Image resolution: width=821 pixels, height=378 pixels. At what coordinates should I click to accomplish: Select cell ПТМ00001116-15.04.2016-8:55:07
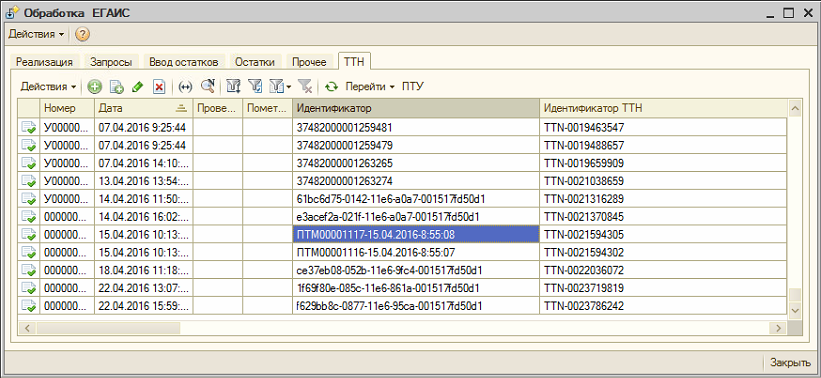click(x=416, y=253)
